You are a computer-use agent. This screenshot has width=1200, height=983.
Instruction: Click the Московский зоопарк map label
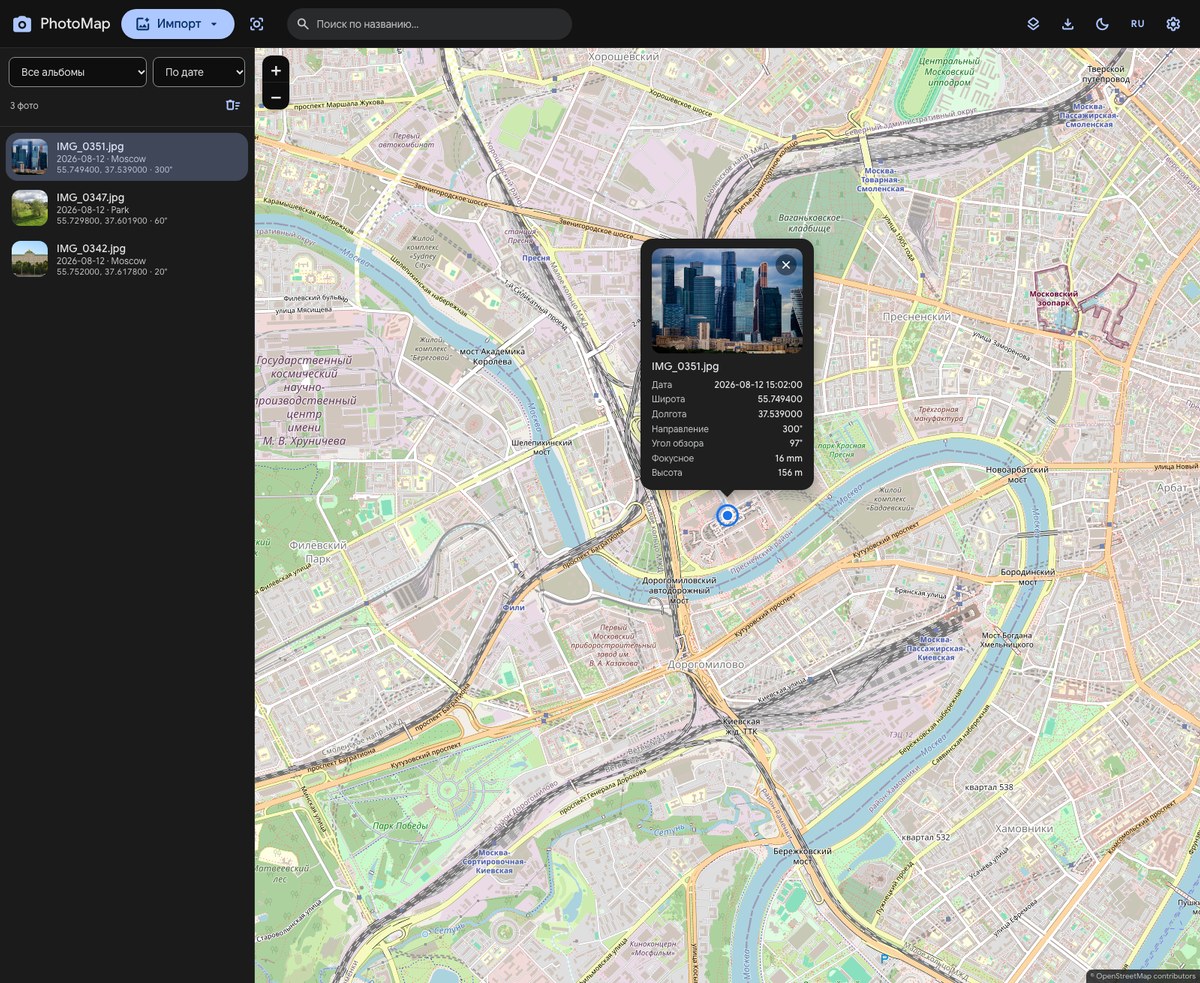point(1055,298)
